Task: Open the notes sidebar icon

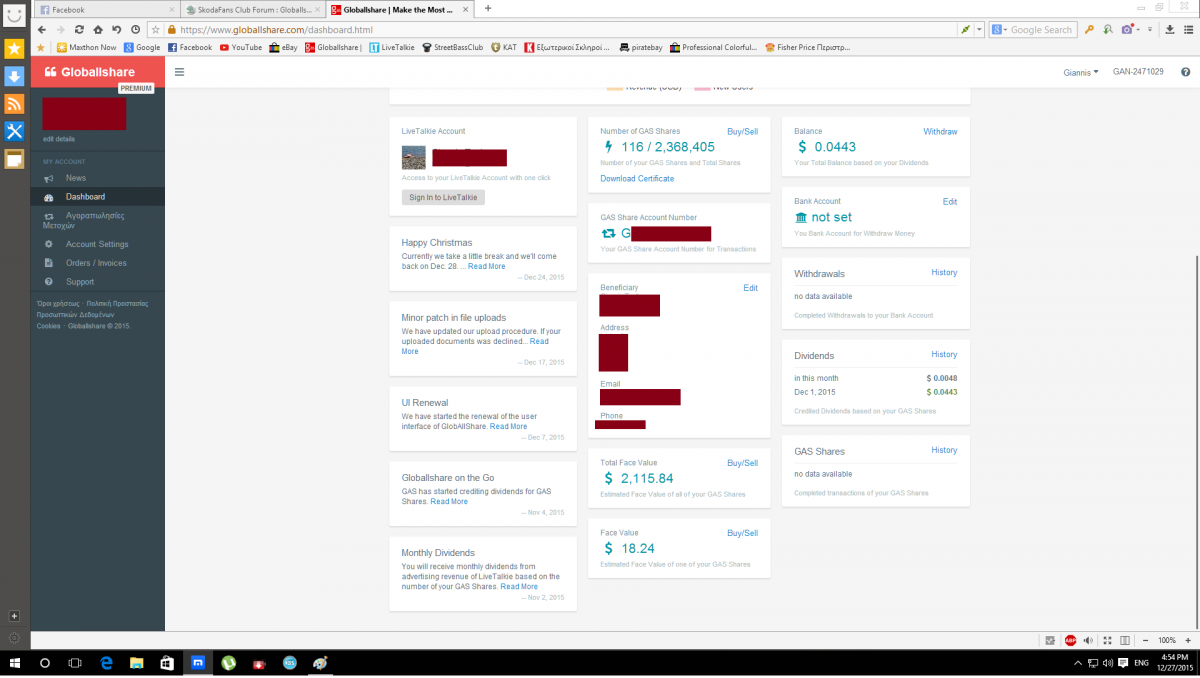Action: point(14,159)
